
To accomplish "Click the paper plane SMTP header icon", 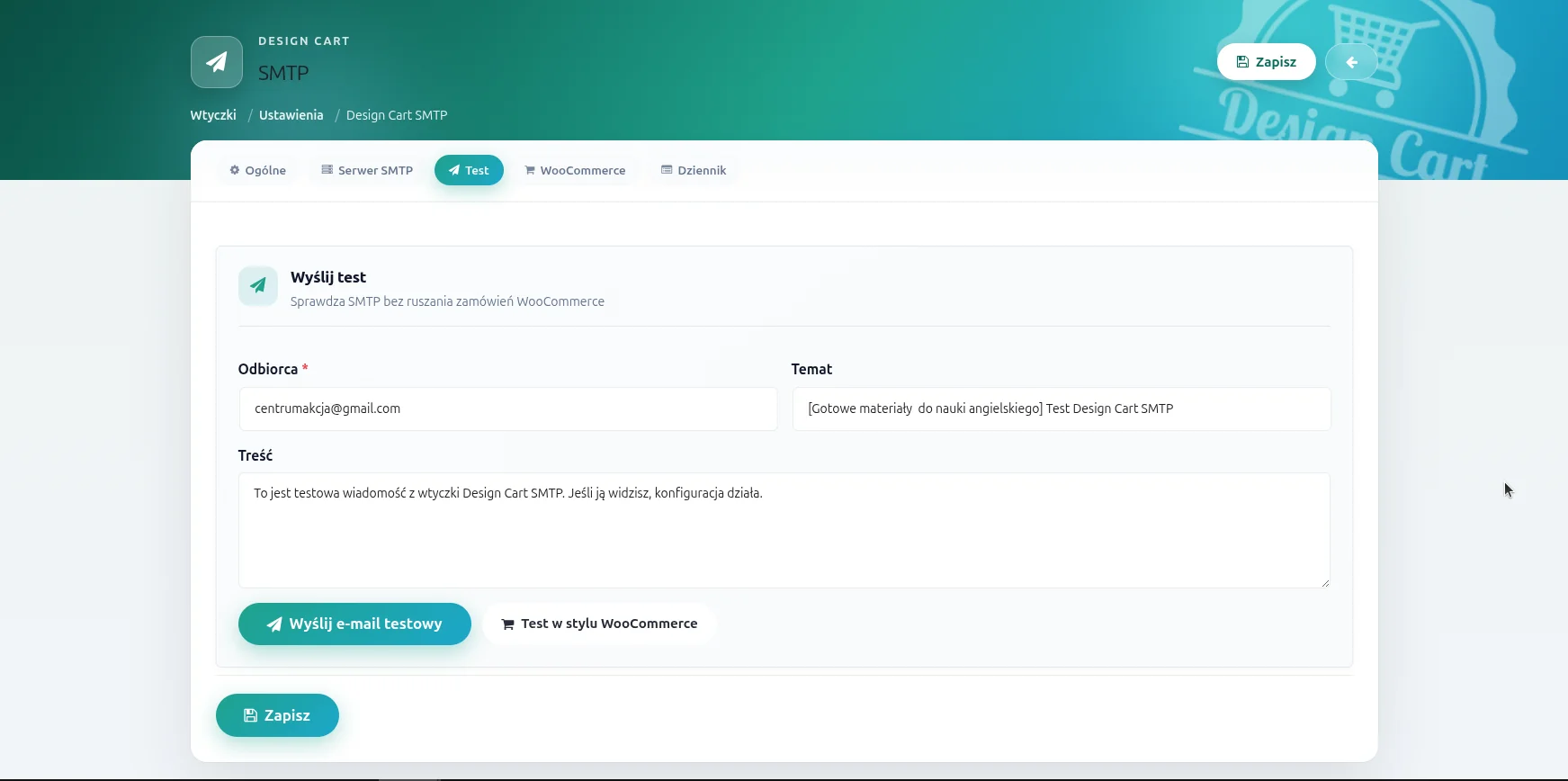I will (x=217, y=62).
